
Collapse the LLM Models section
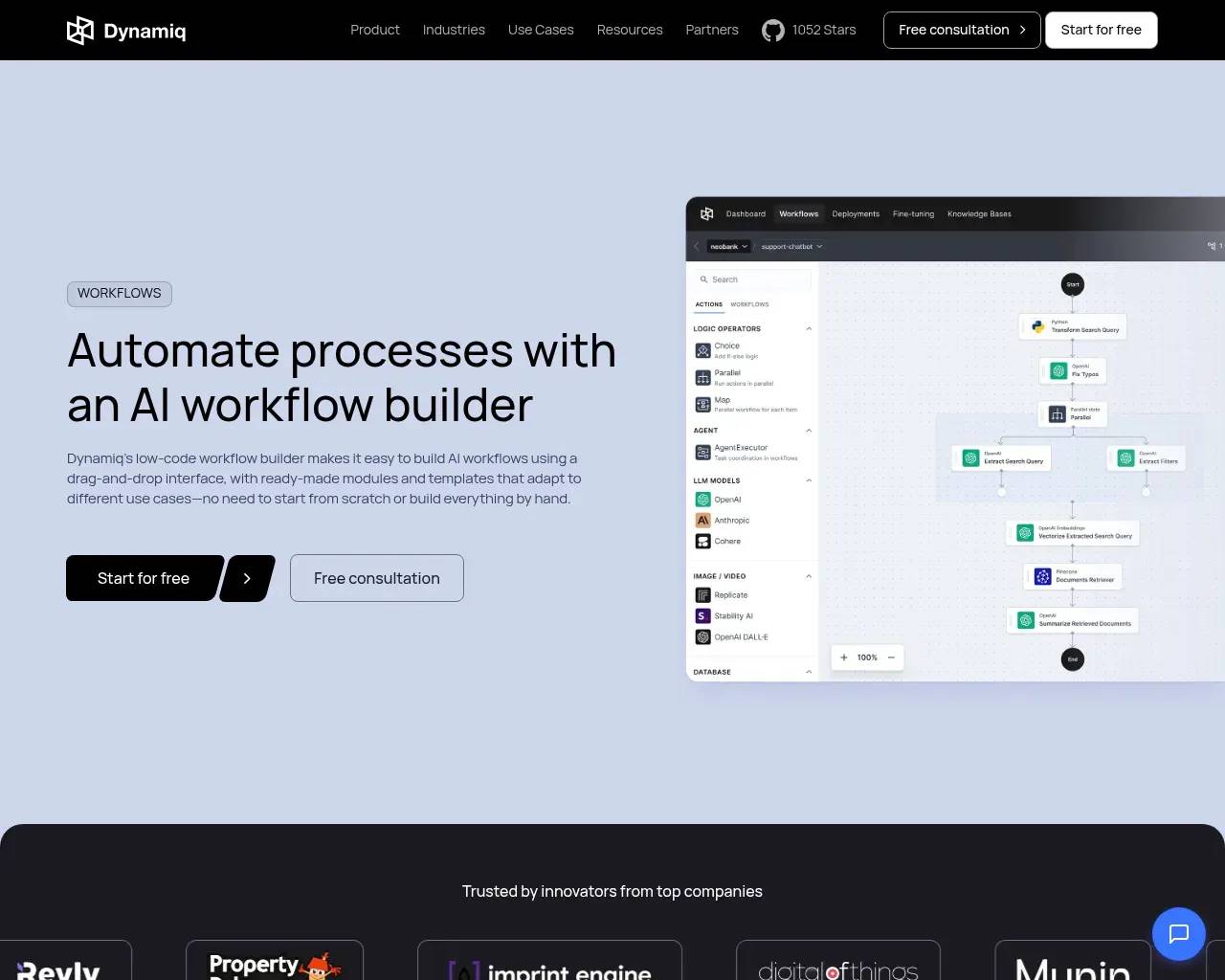pyautogui.click(x=809, y=480)
